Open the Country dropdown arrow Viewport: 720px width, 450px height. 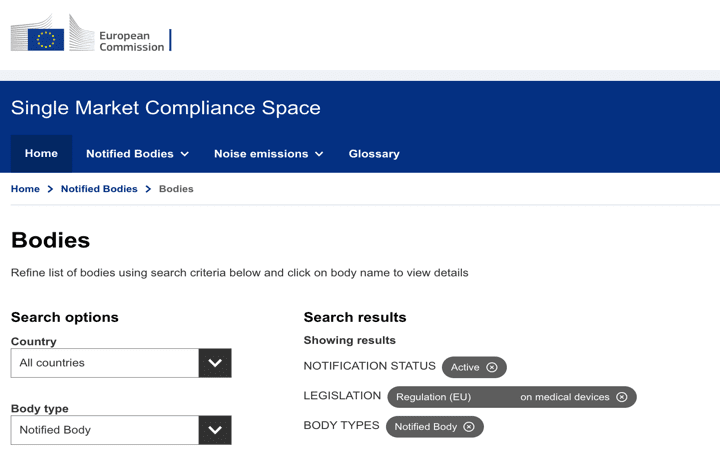click(x=215, y=363)
